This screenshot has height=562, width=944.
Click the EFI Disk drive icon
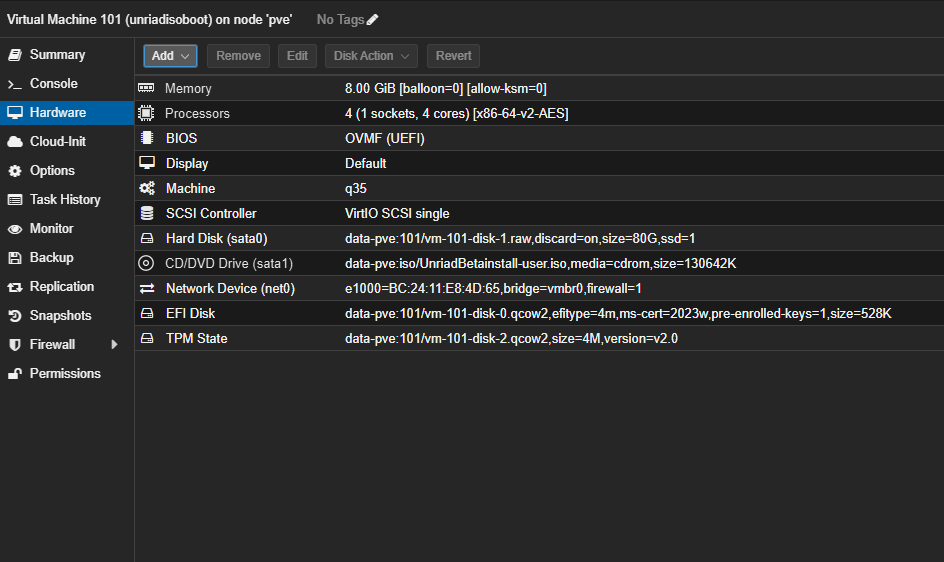(x=147, y=313)
